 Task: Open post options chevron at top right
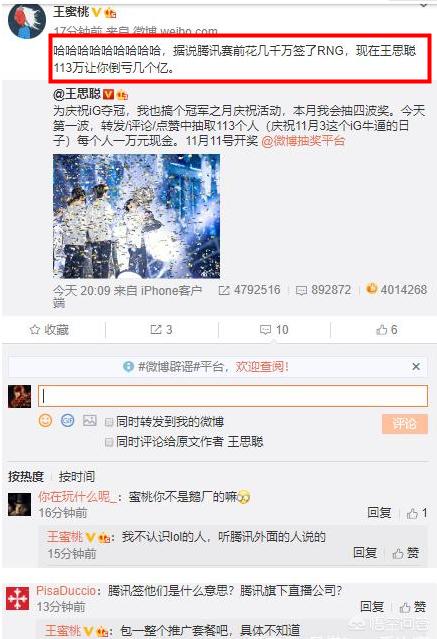[x=424, y=4]
